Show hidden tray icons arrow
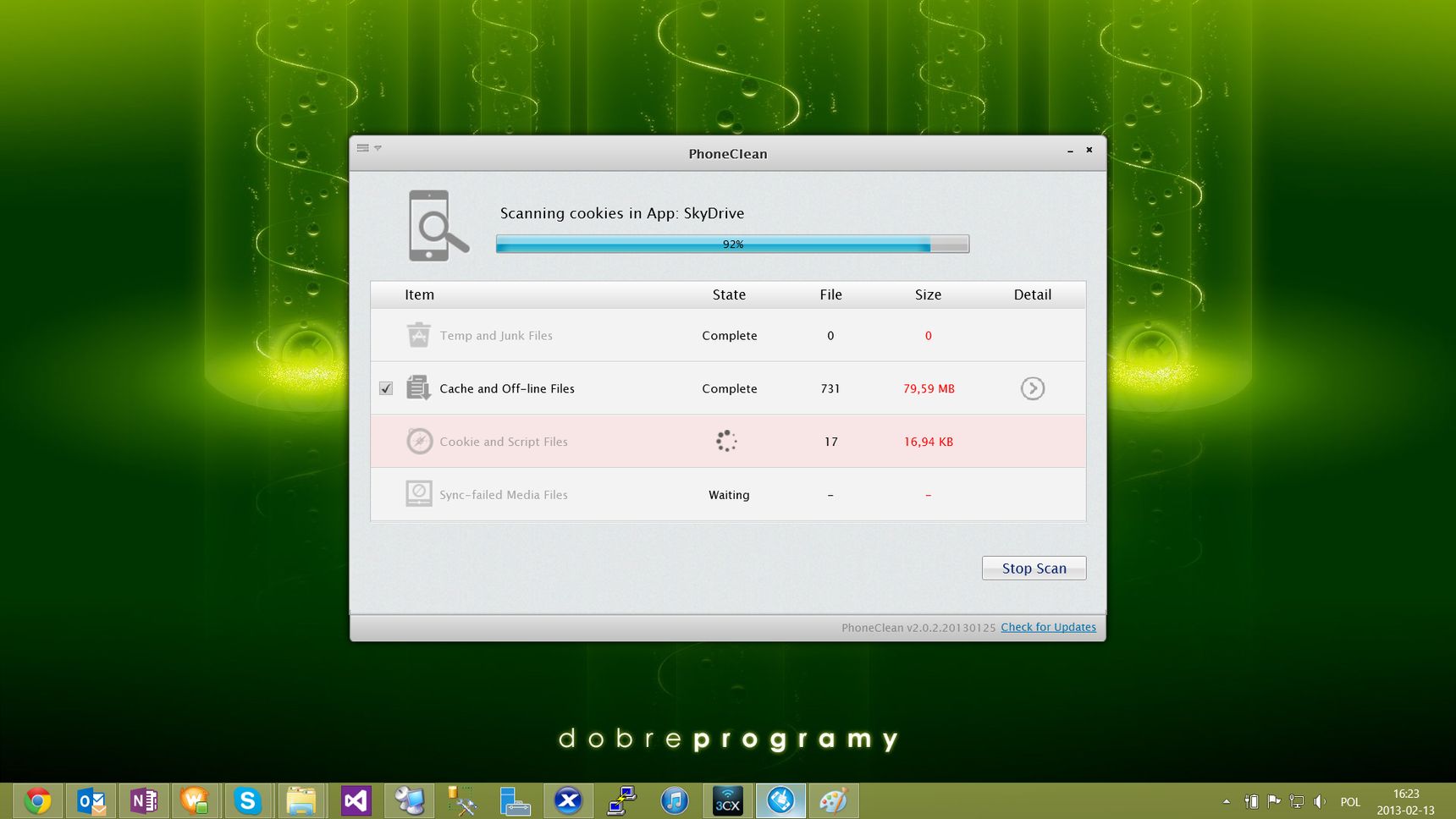The height and width of the screenshot is (819, 1456). tap(1227, 801)
